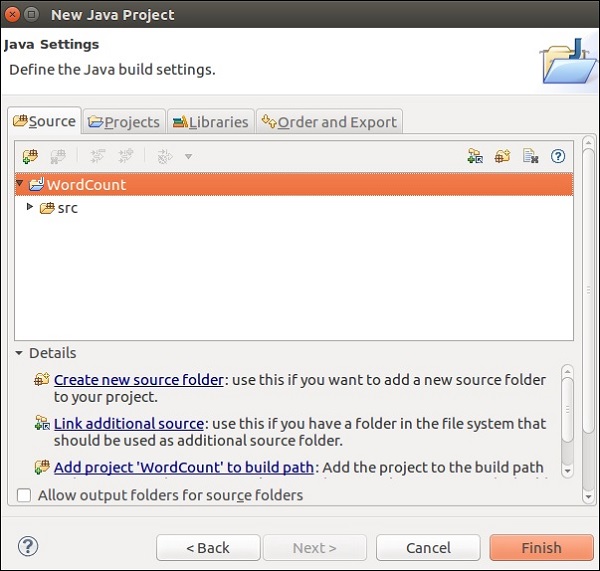This screenshot has height=571, width=600.
Task: Click the Add project to build path toolbar icon
Action: tap(30, 156)
